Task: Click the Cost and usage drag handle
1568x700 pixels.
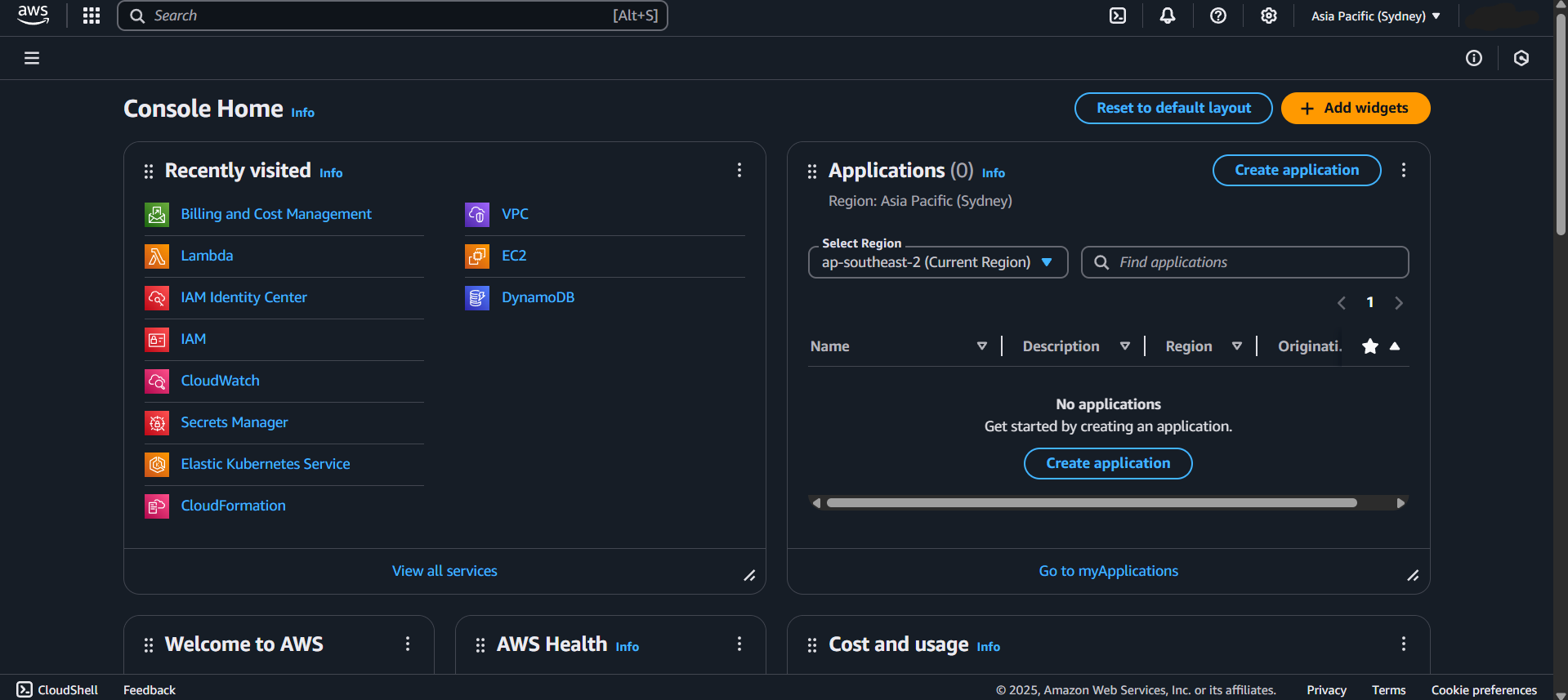Action: (x=812, y=645)
